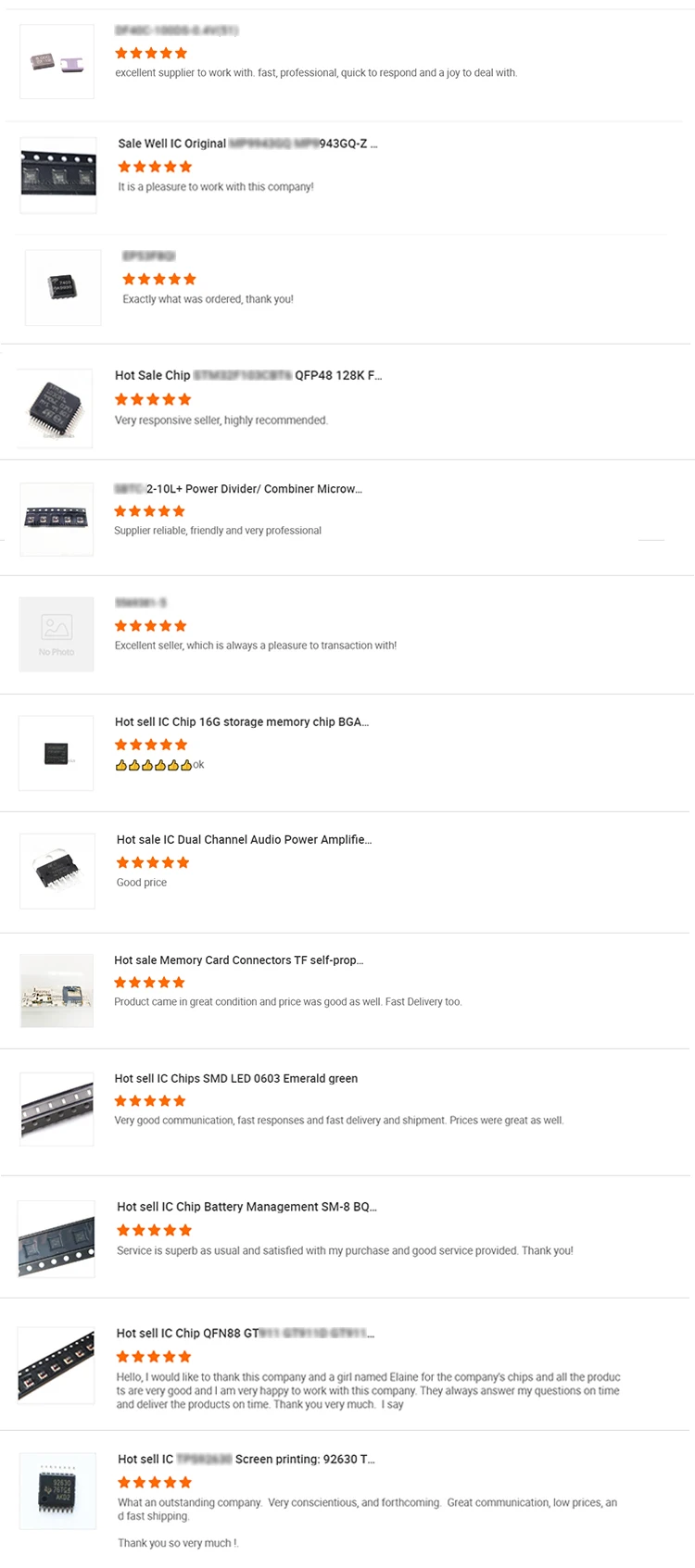Image resolution: width=695 pixels, height=1568 pixels.
Task: View the Power Divider/Combiner product thumbnail
Action: (57, 519)
